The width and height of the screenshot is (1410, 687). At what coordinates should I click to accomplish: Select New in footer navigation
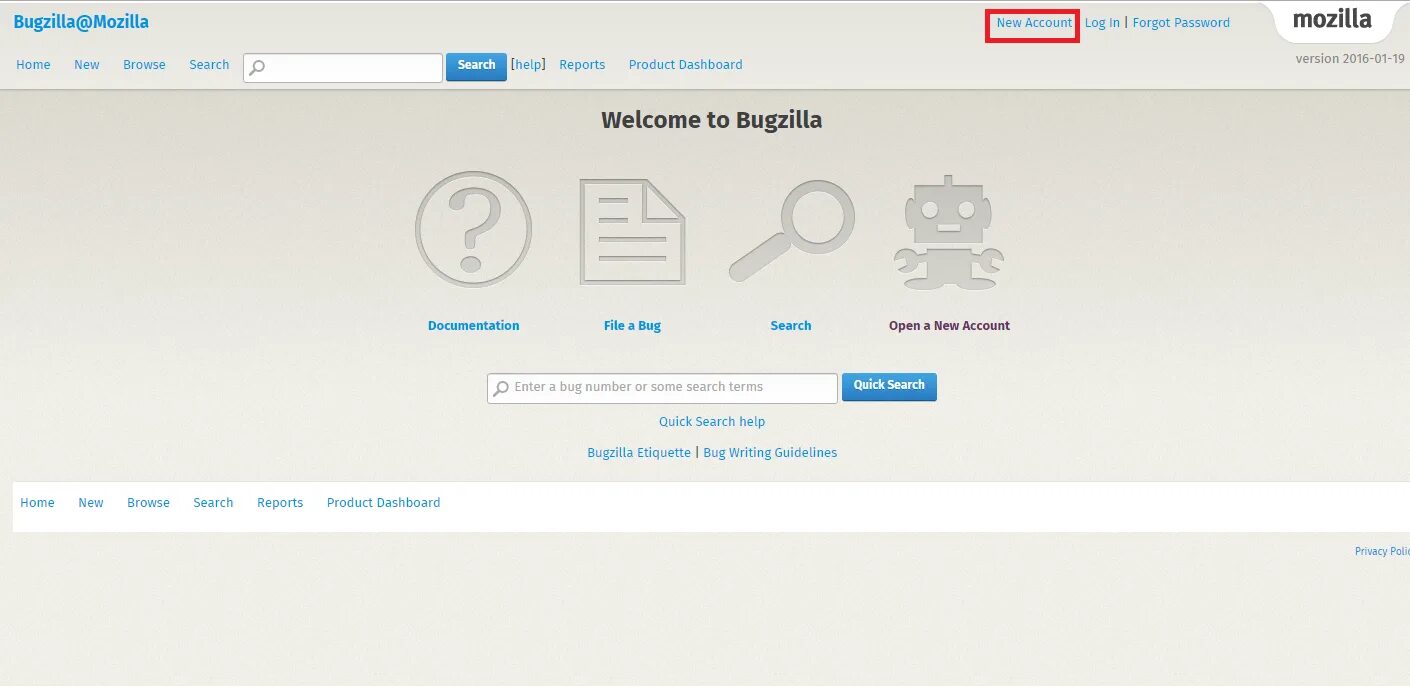tap(91, 503)
